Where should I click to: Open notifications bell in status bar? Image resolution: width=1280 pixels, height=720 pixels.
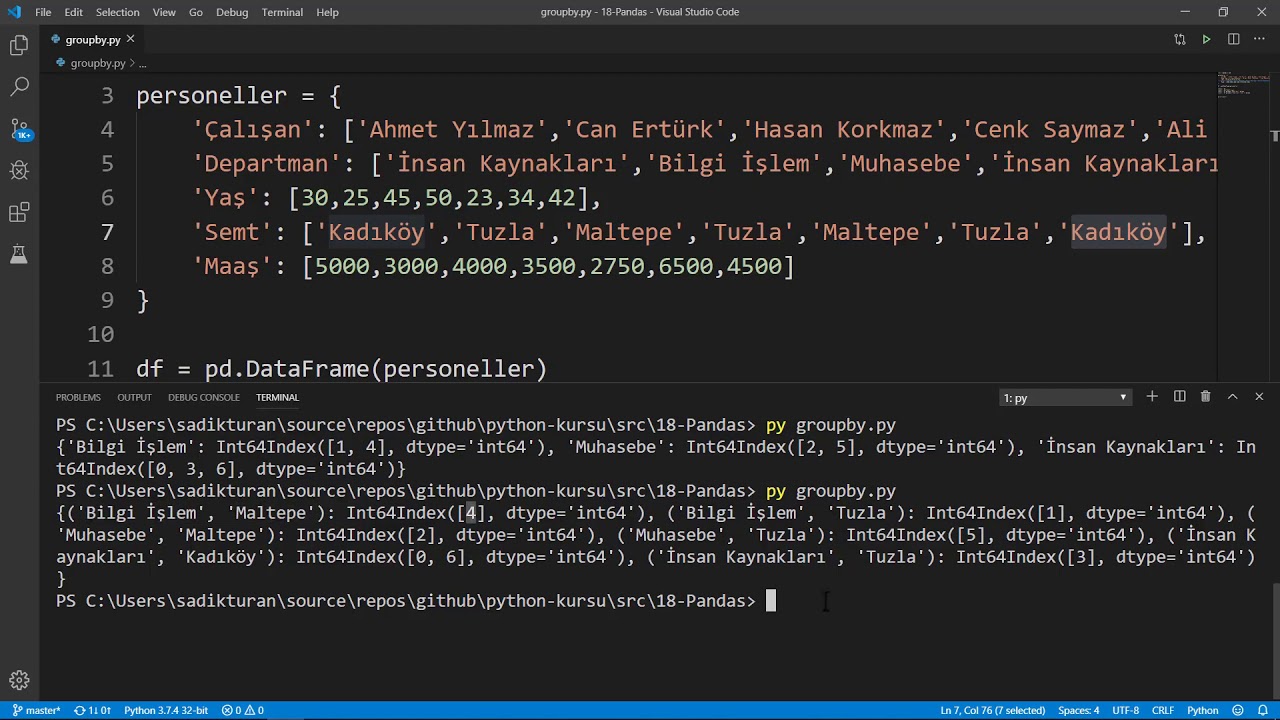coord(1263,710)
